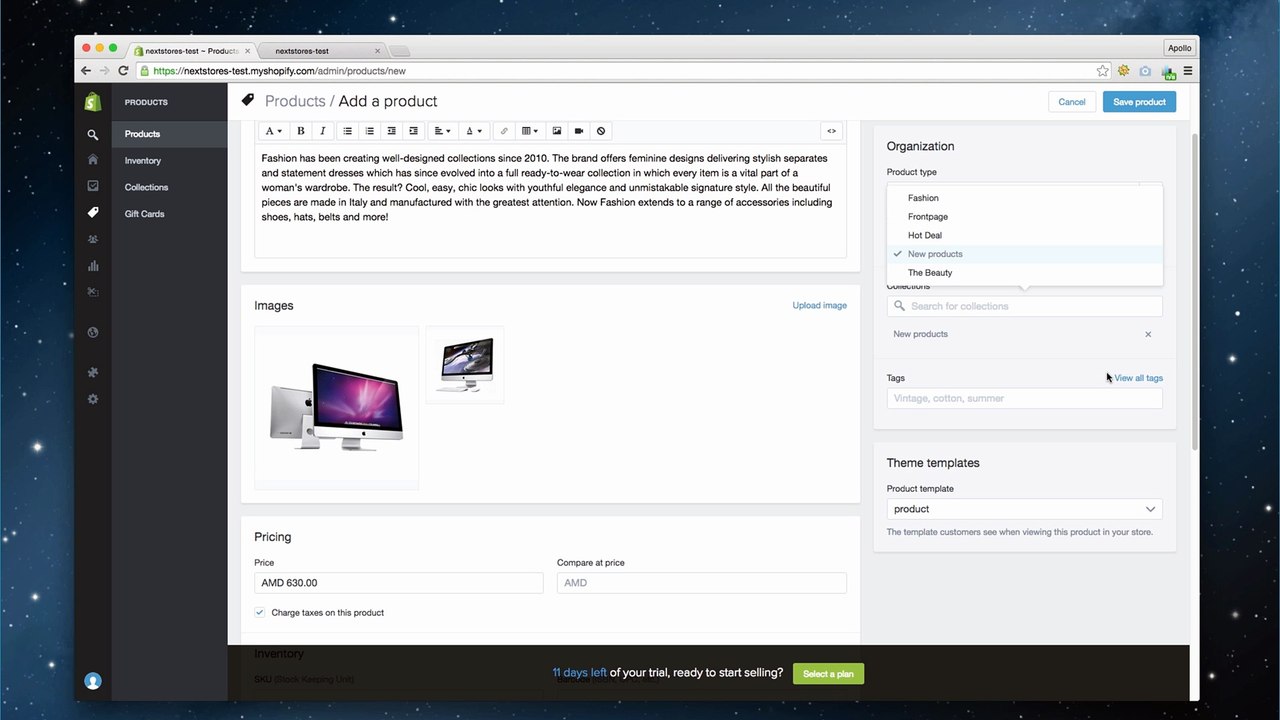This screenshot has width=1280, height=720.
Task: Pick Hot Deal from the dropdown list
Action: [1025, 235]
